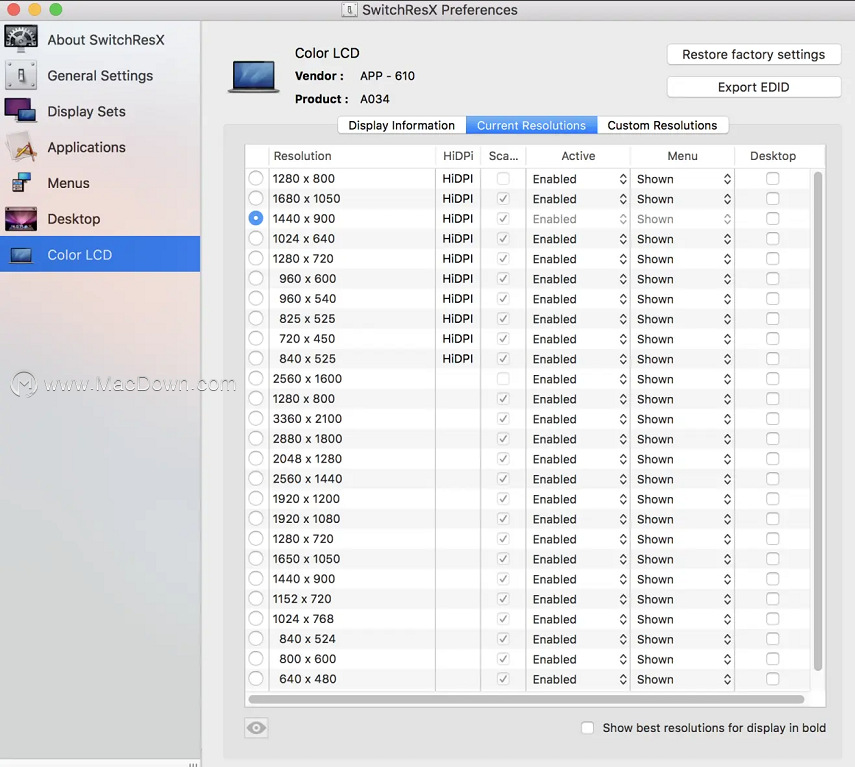
Task: Click the sidebar resize handle at bottom
Action: [x=193, y=764]
